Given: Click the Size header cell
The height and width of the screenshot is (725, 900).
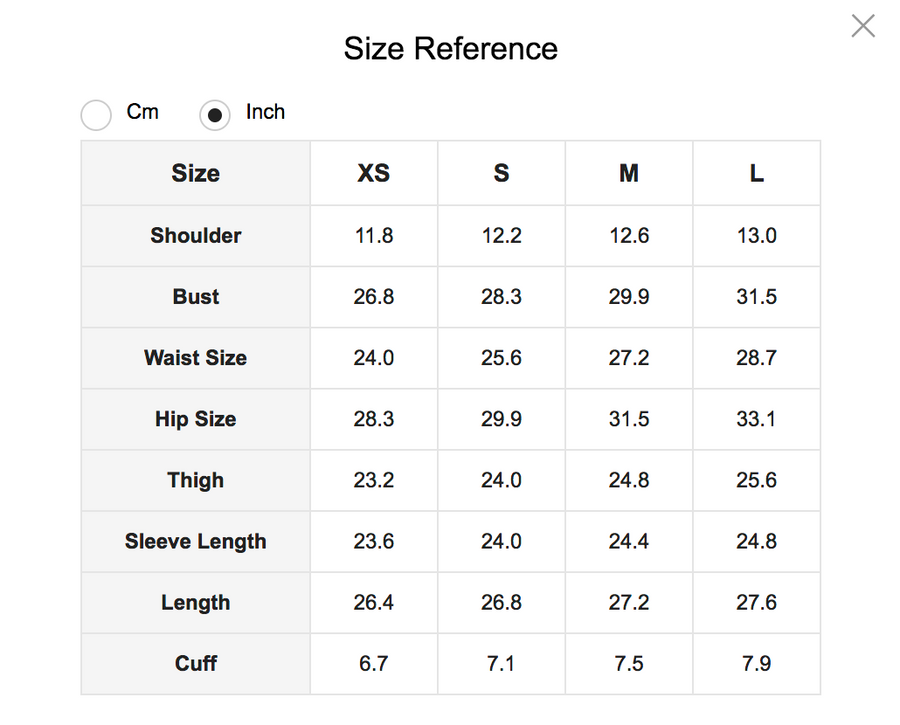Looking at the screenshot, I should tap(196, 173).
